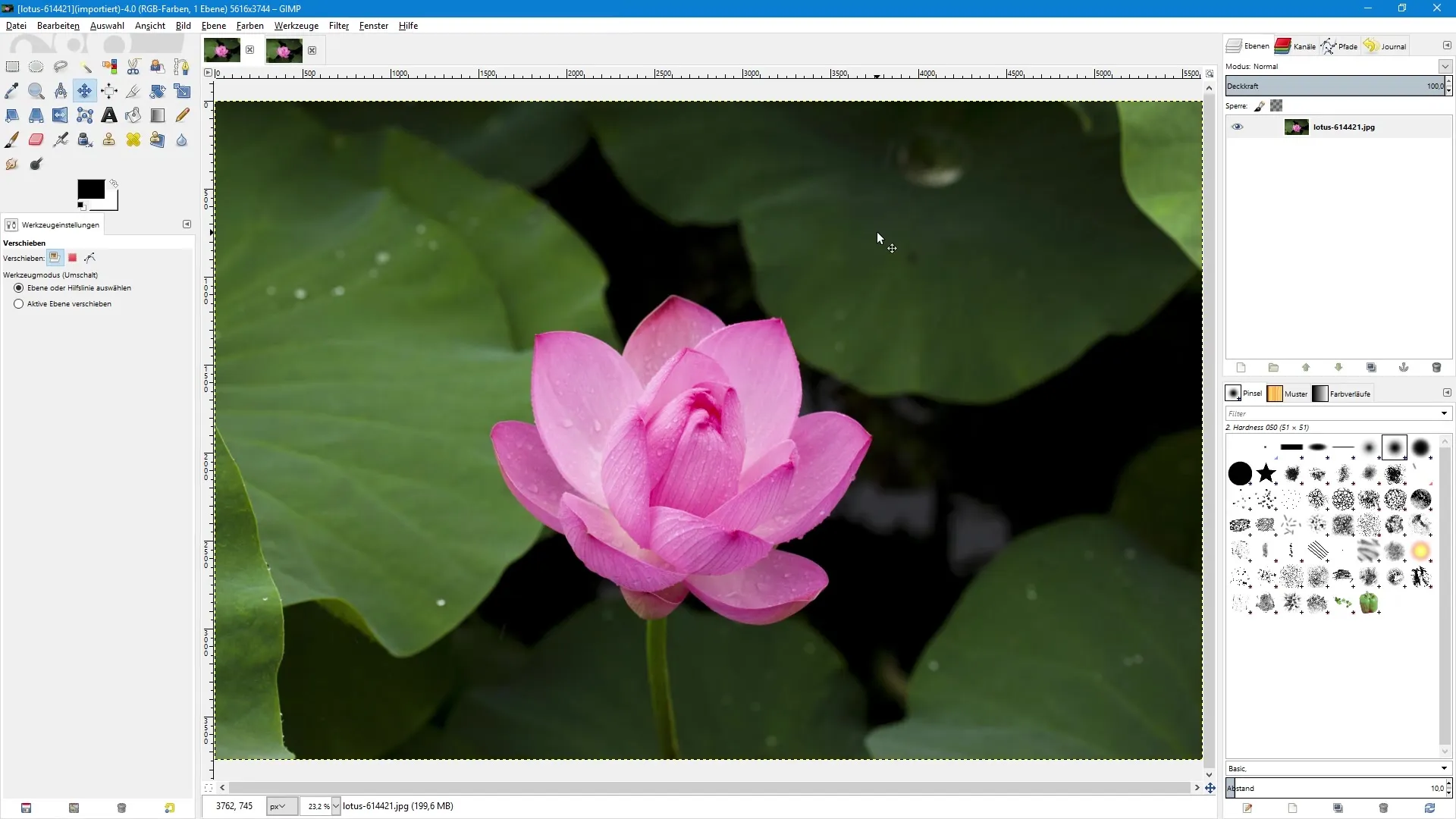1456x819 pixels.
Task: Select the Smudge finger tool
Action: tap(12, 164)
